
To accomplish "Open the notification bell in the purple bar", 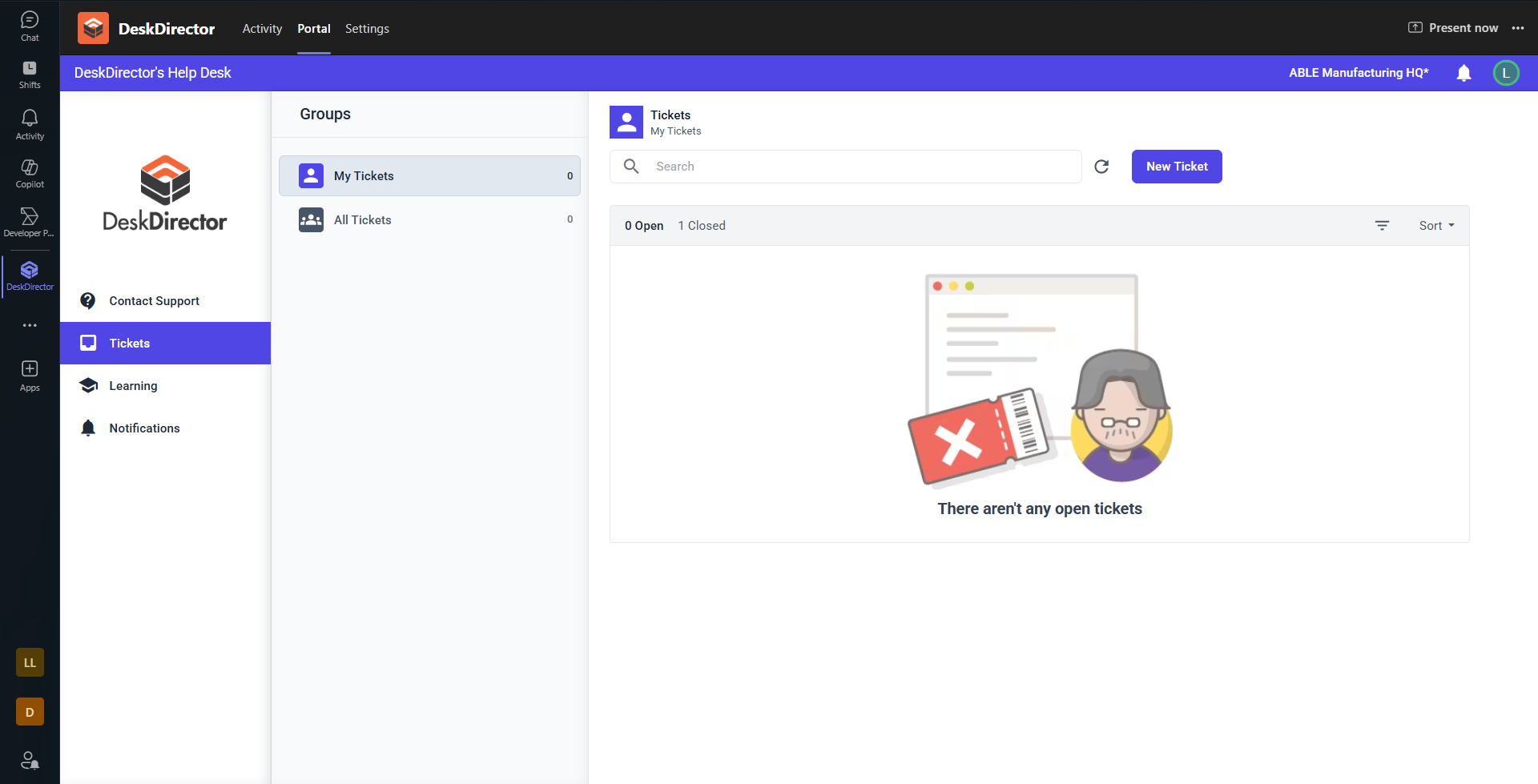I will coord(1464,73).
